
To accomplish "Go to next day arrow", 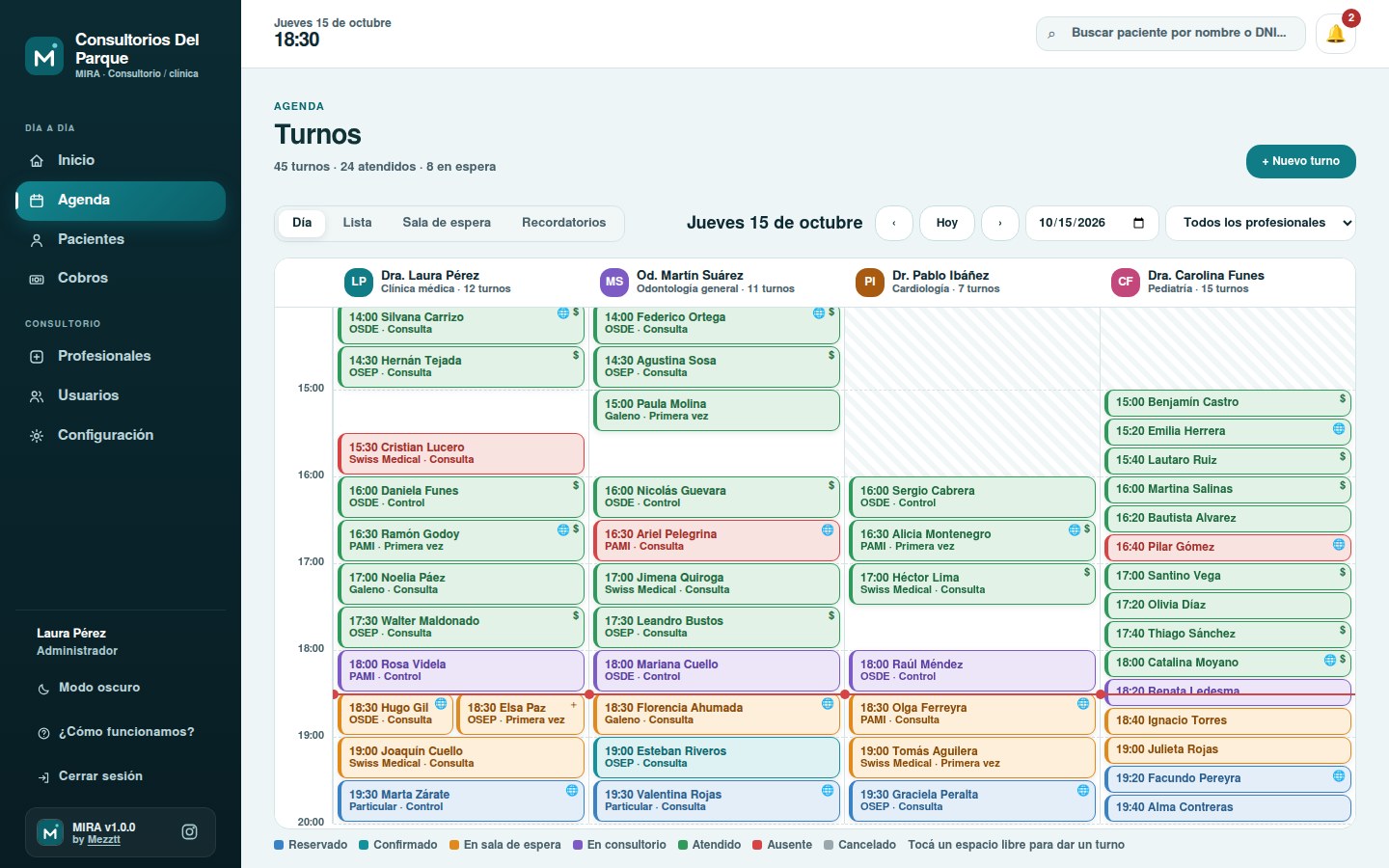I will click(x=1000, y=223).
